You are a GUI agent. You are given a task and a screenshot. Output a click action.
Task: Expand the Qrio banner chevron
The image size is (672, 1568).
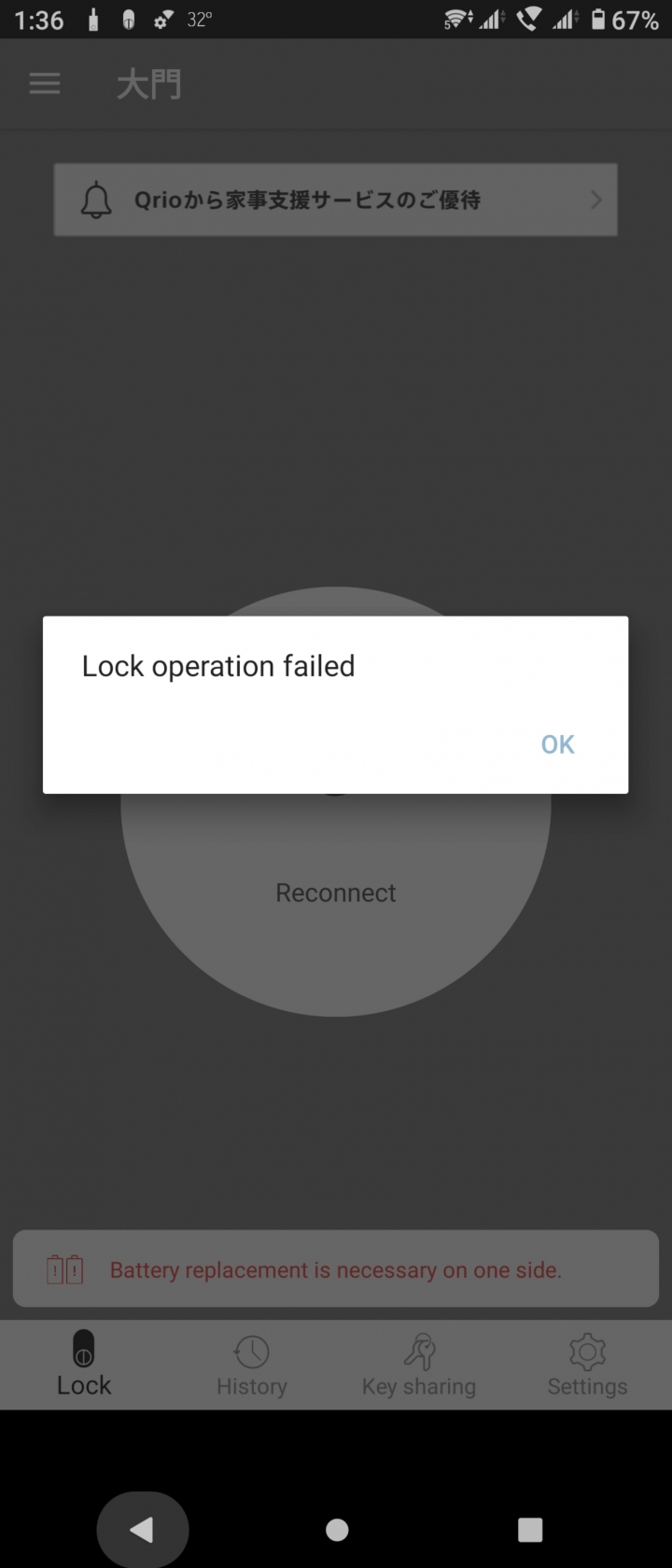click(x=596, y=200)
